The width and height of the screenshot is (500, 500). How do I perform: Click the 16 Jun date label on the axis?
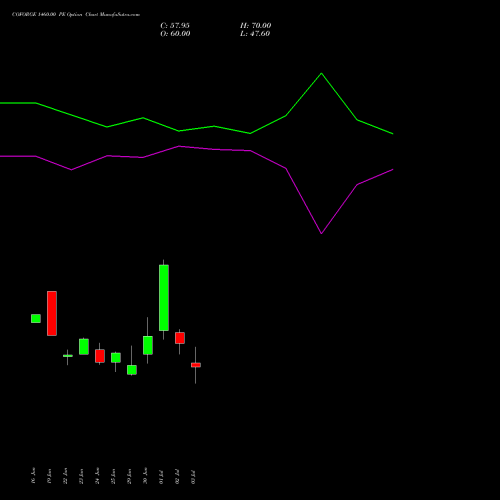pyautogui.click(x=33, y=476)
